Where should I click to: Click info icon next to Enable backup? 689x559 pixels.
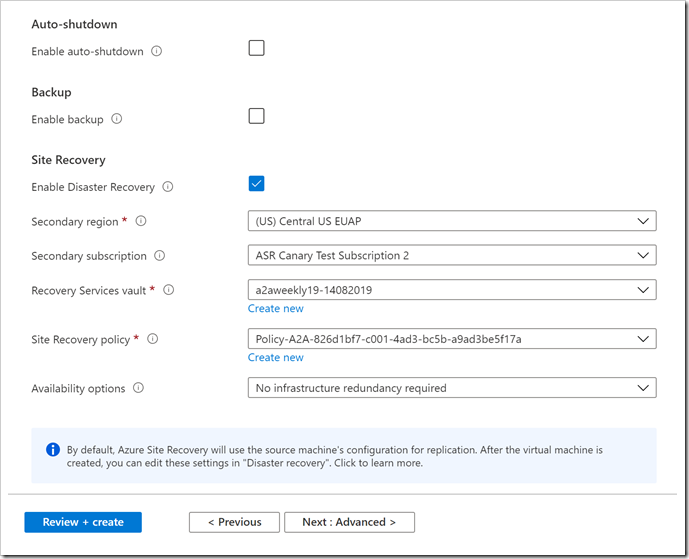coord(117,119)
